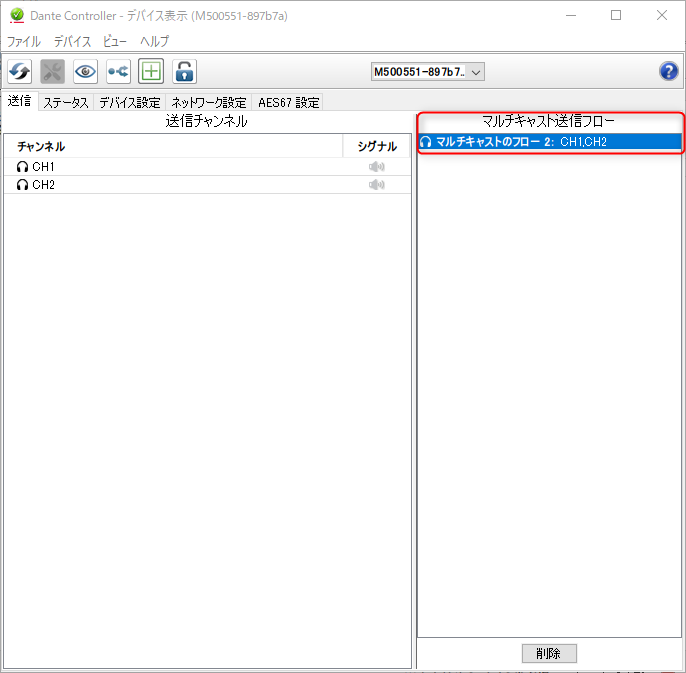686x673 pixels.
Task: Open the デバイス menu
Action: point(72,42)
